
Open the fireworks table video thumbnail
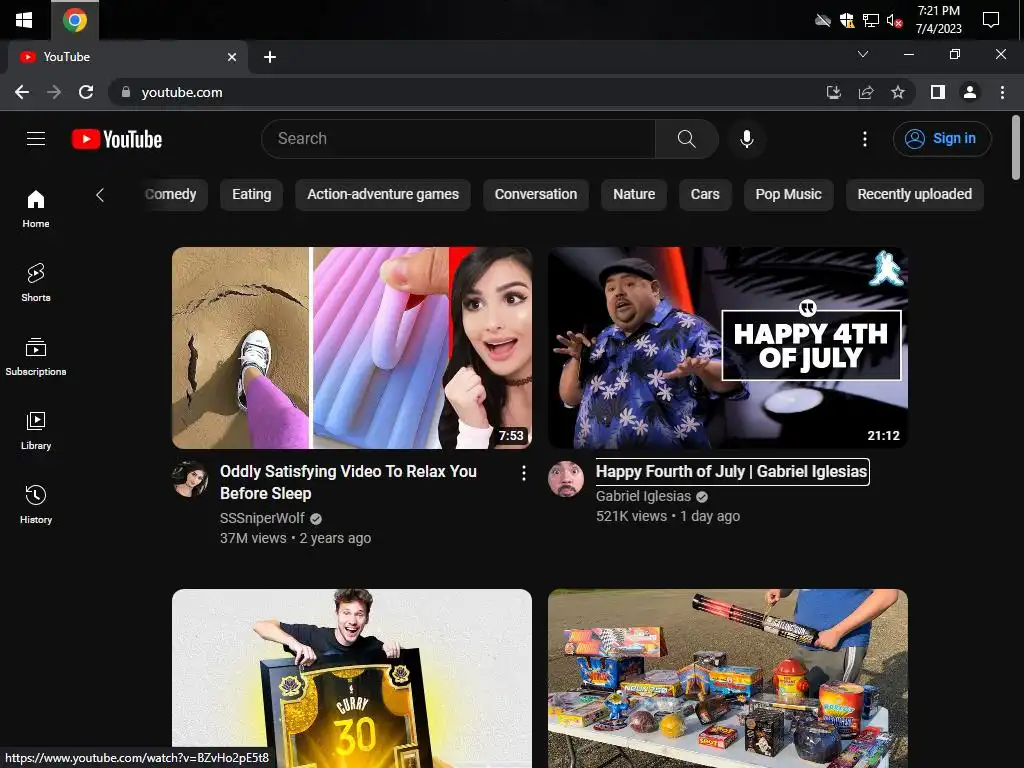(x=728, y=678)
